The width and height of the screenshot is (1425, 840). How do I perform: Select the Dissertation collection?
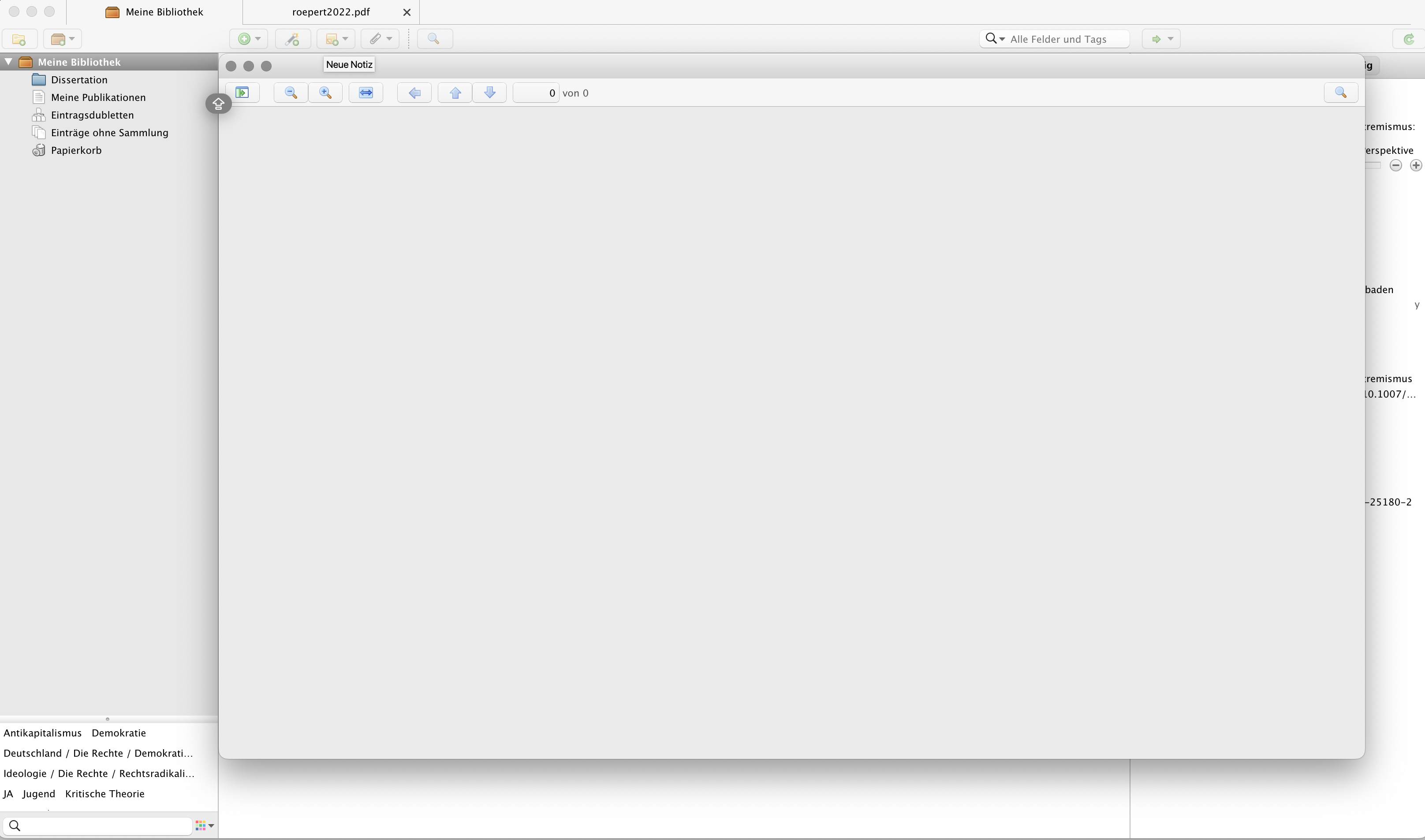[x=78, y=80]
